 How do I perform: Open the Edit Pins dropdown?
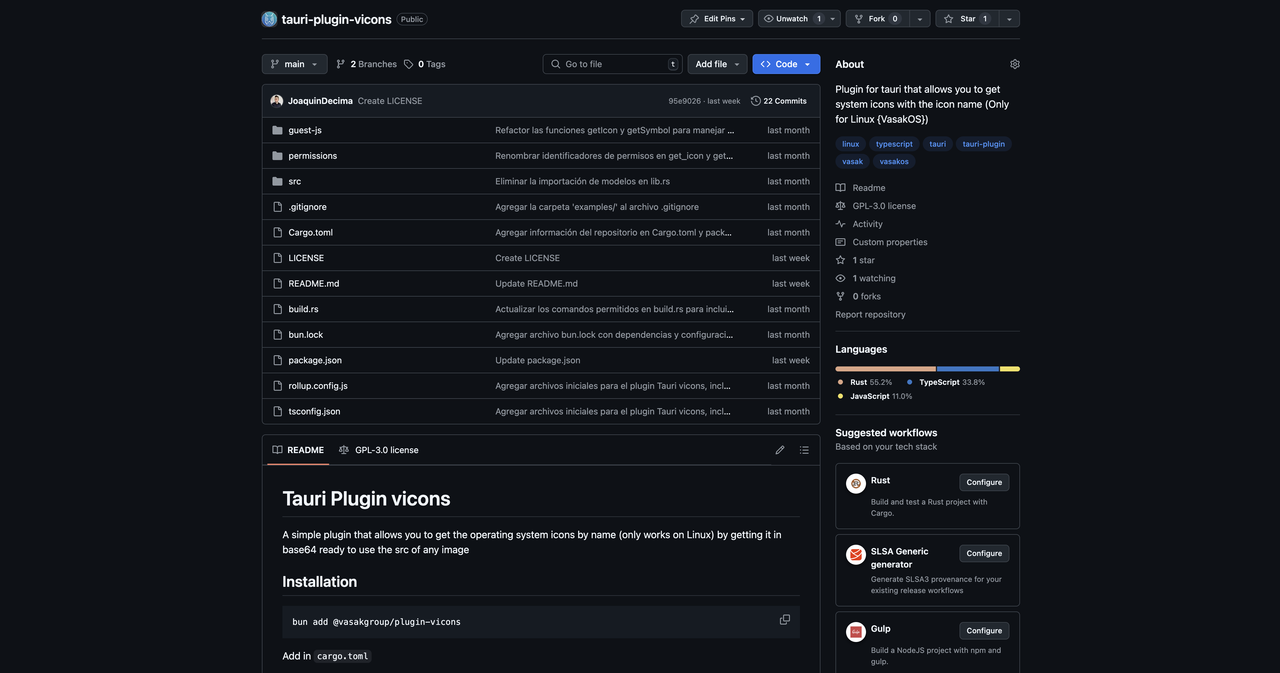[x=717, y=19]
